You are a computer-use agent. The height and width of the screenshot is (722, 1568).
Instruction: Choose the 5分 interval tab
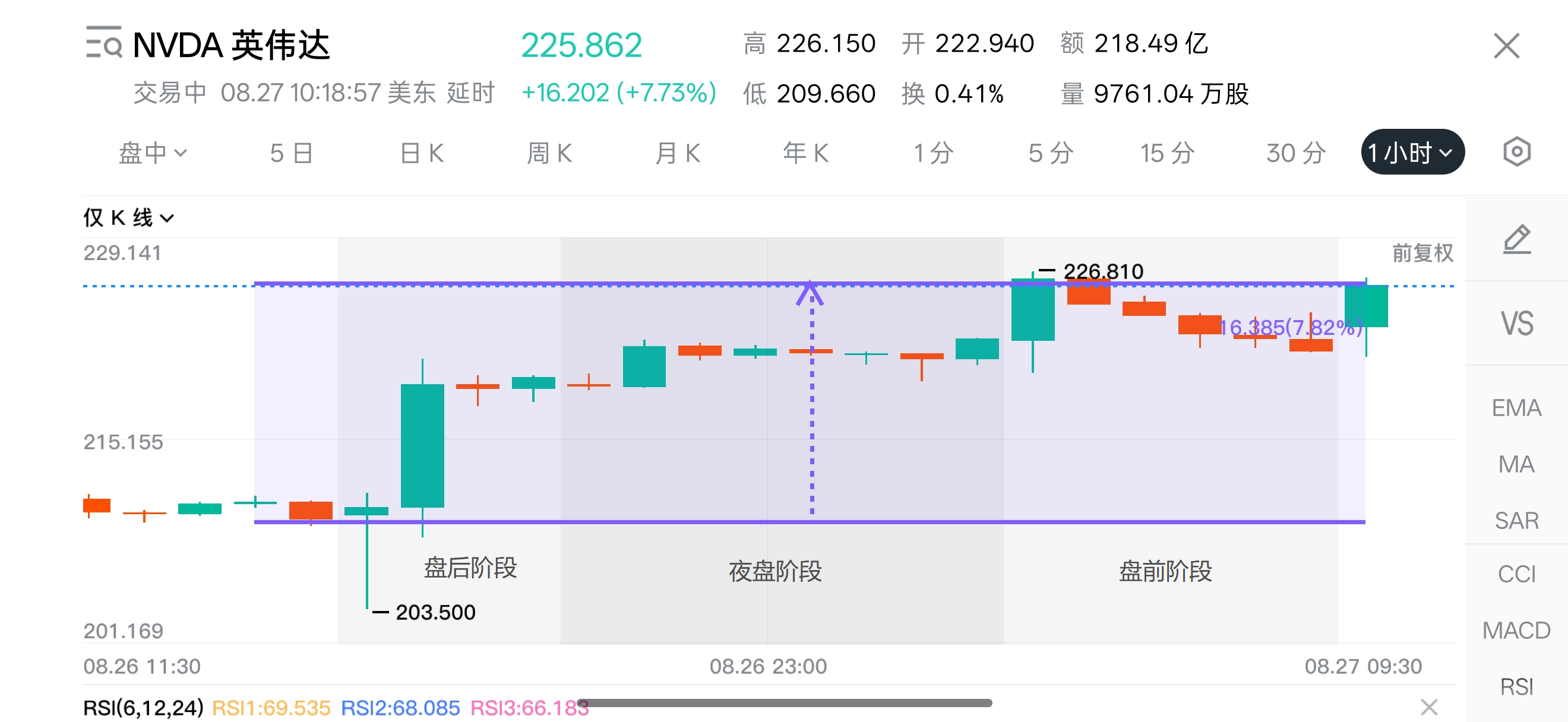(x=1051, y=153)
